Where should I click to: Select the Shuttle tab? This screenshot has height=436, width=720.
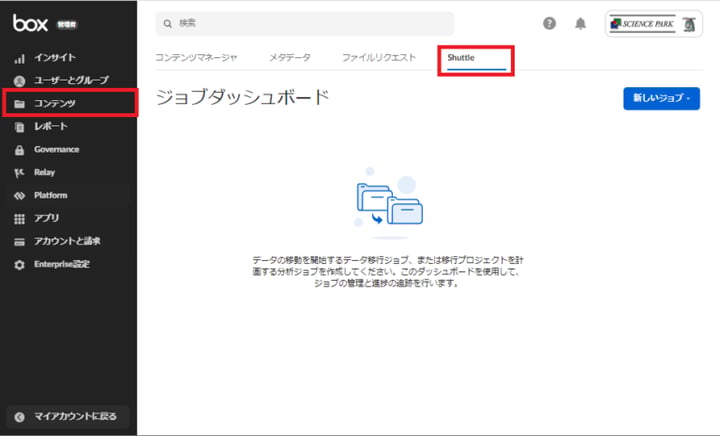(x=461, y=58)
